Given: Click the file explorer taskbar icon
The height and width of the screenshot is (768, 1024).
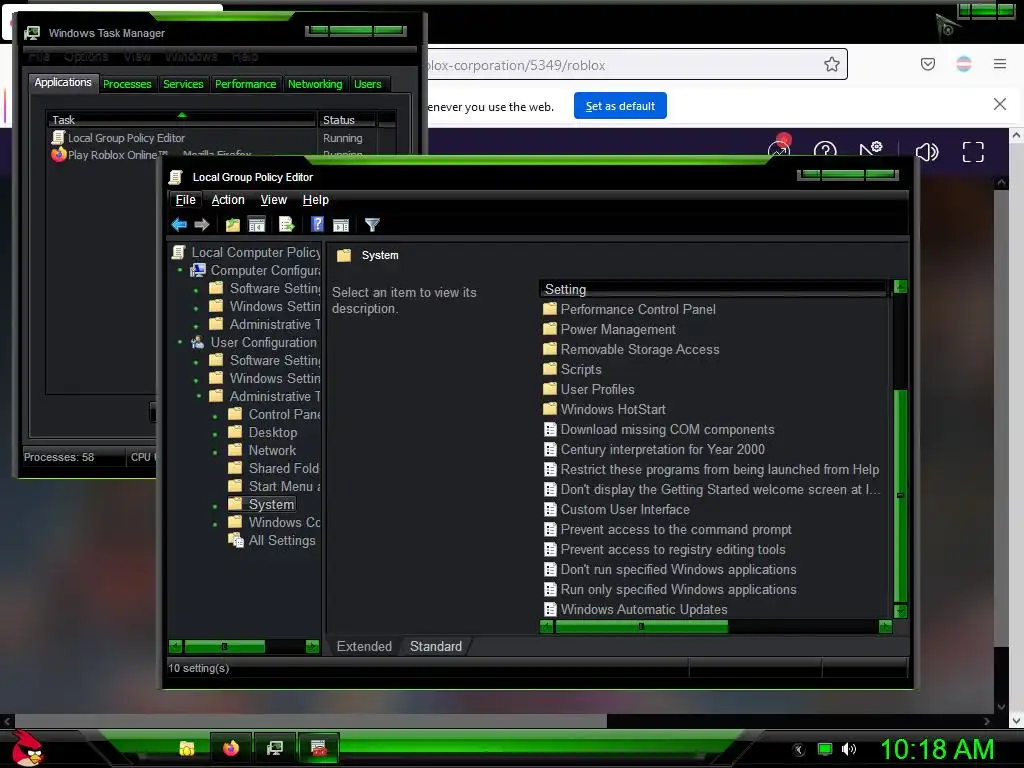Looking at the screenshot, I should (x=187, y=748).
